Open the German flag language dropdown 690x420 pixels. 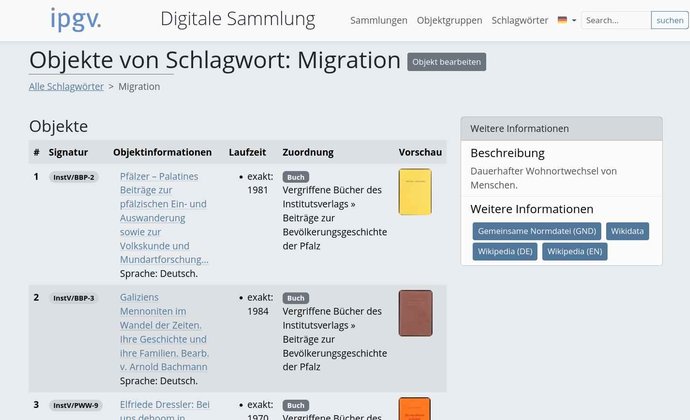(566, 20)
